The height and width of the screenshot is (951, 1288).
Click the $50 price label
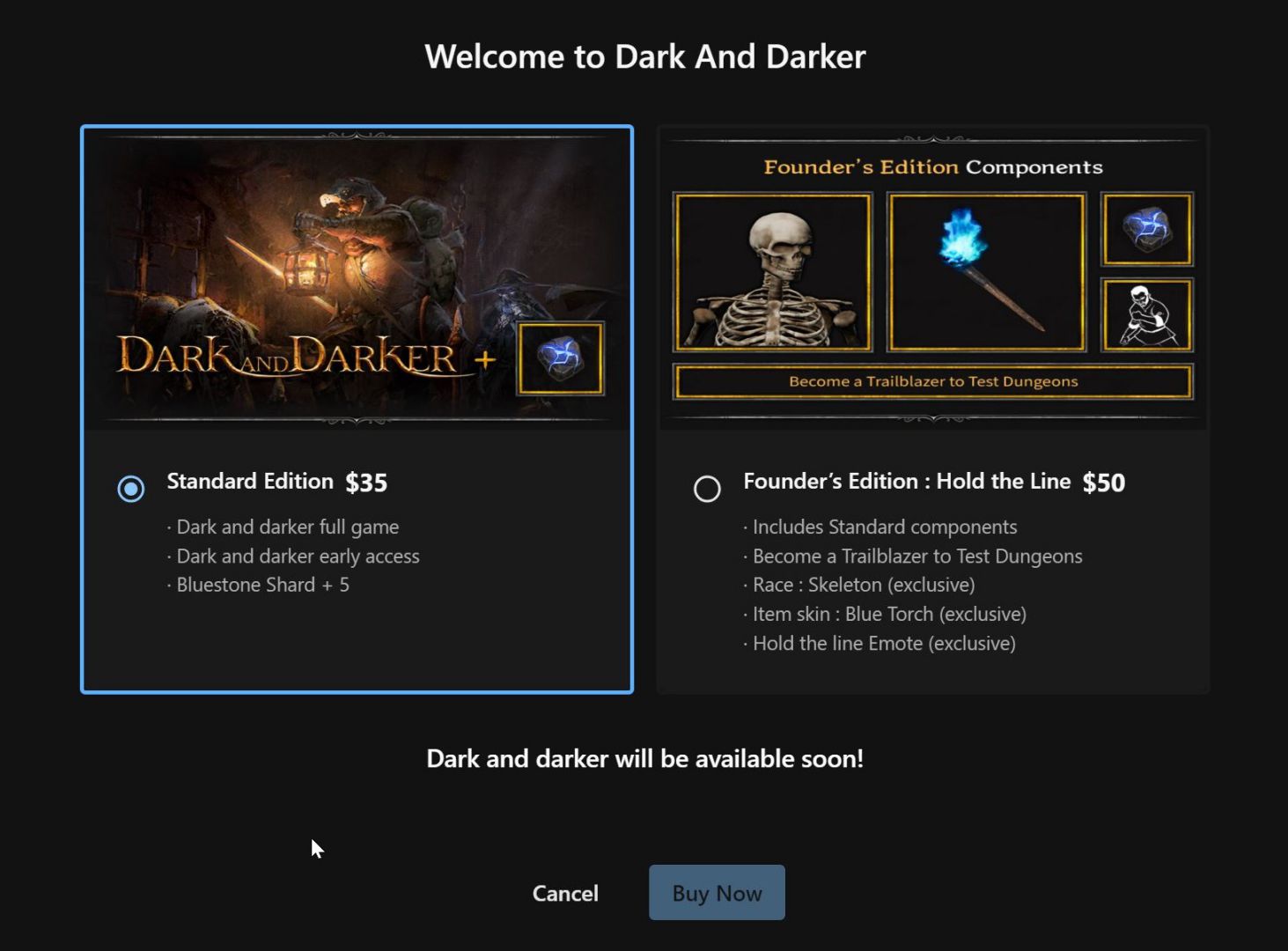[x=1104, y=483]
